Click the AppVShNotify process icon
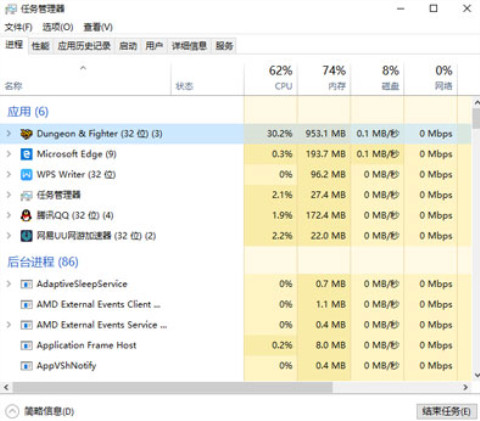Screen dimensions: 480x421 26,366
